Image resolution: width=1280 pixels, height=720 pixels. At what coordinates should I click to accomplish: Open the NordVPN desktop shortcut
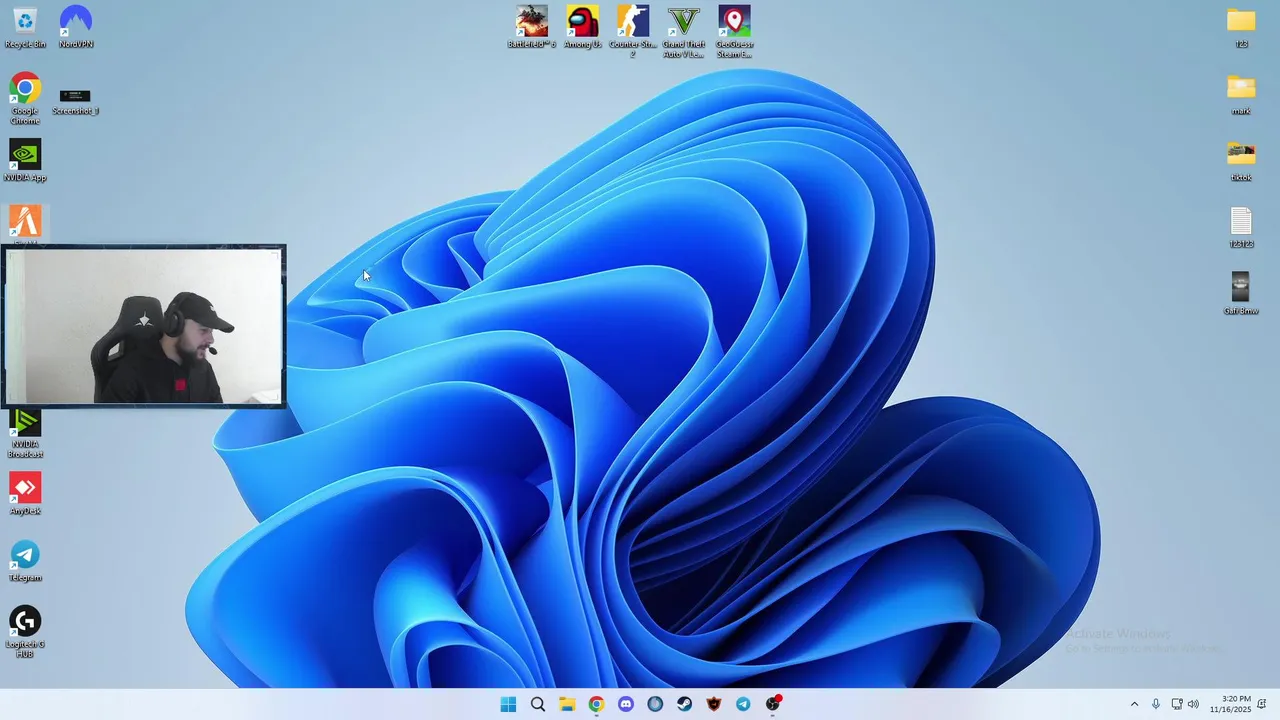pyautogui.click(x=75, y=28)
